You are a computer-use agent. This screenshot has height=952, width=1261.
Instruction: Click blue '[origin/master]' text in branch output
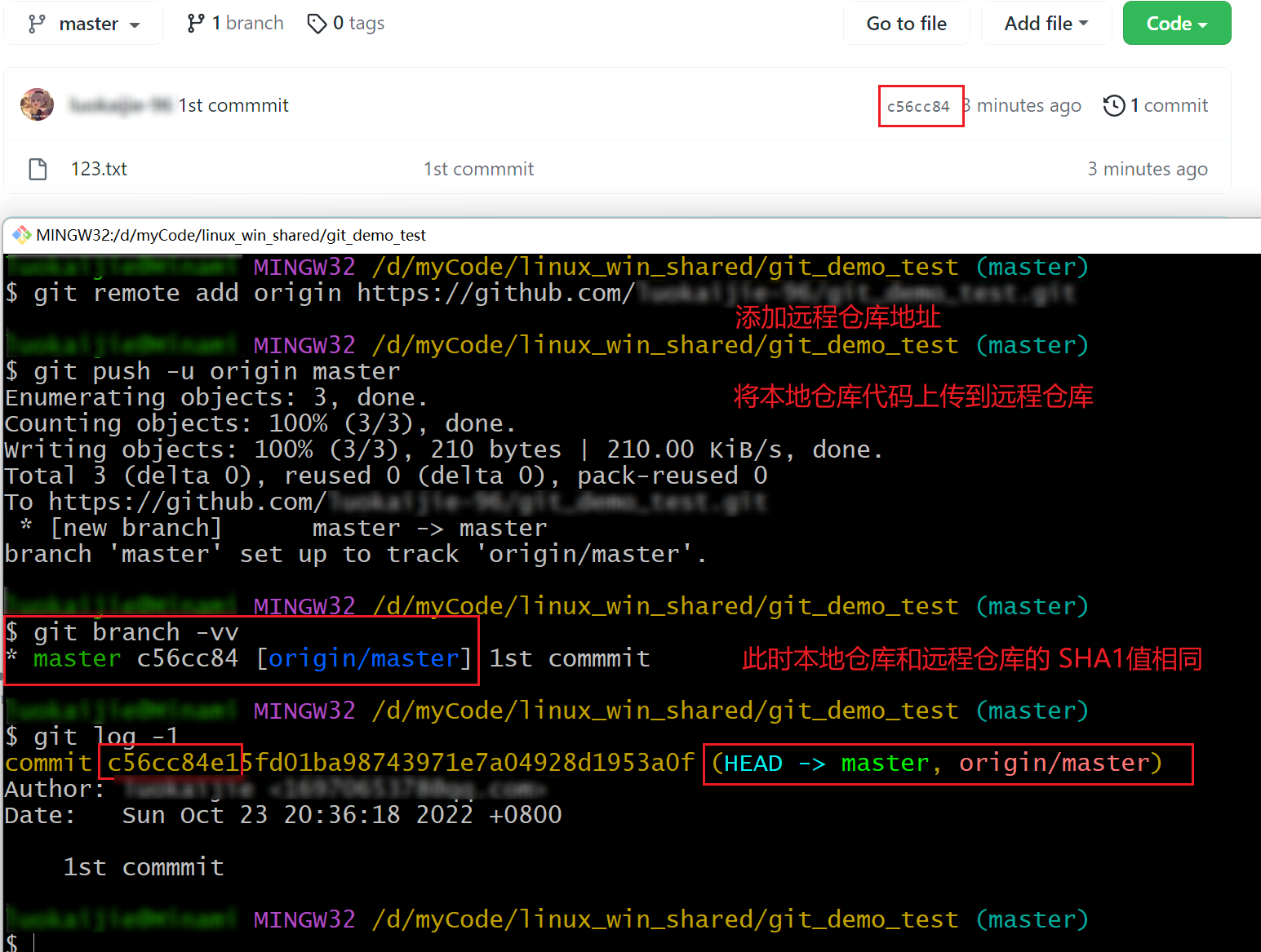pyautogui.click(x=364, y=658)
